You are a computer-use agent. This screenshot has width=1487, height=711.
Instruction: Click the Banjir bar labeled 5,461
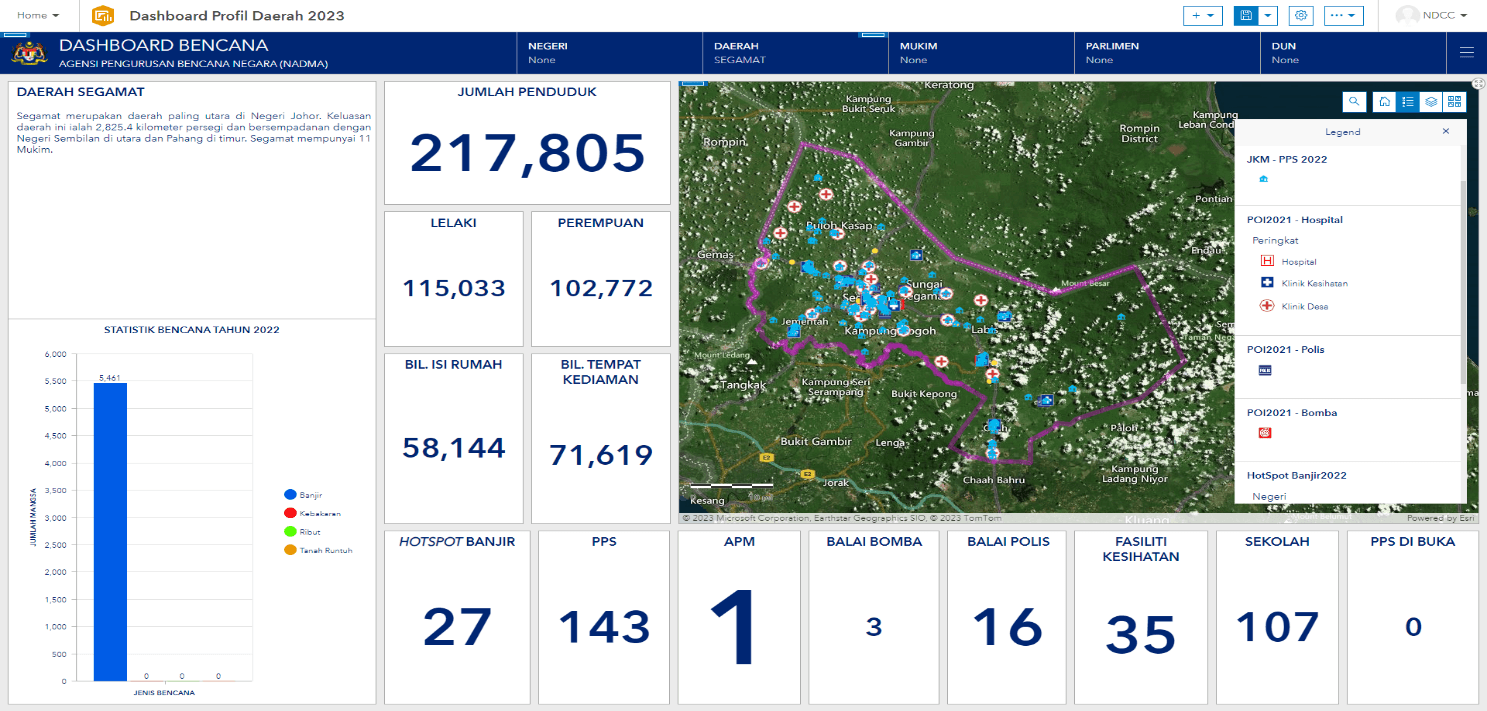110,532
